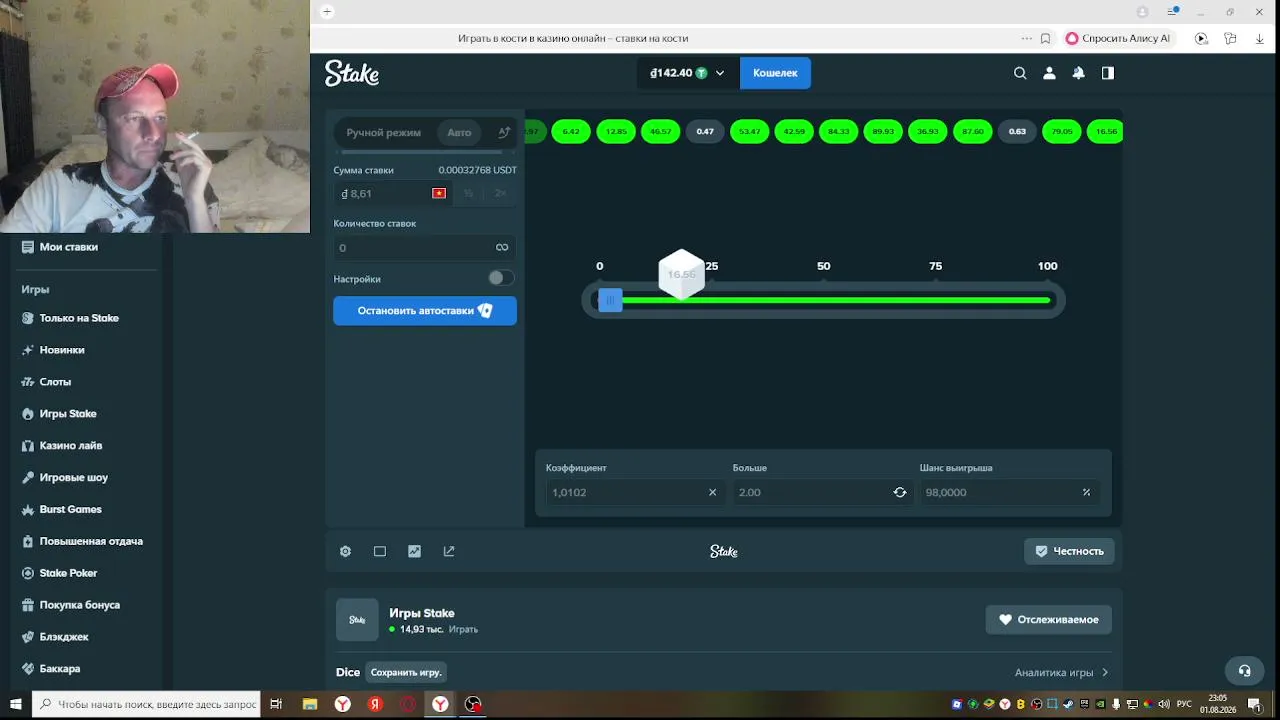This screenshot has width=1280, height=720.
Task: Show notifications via the bell icon
Action: (1078, 73)
